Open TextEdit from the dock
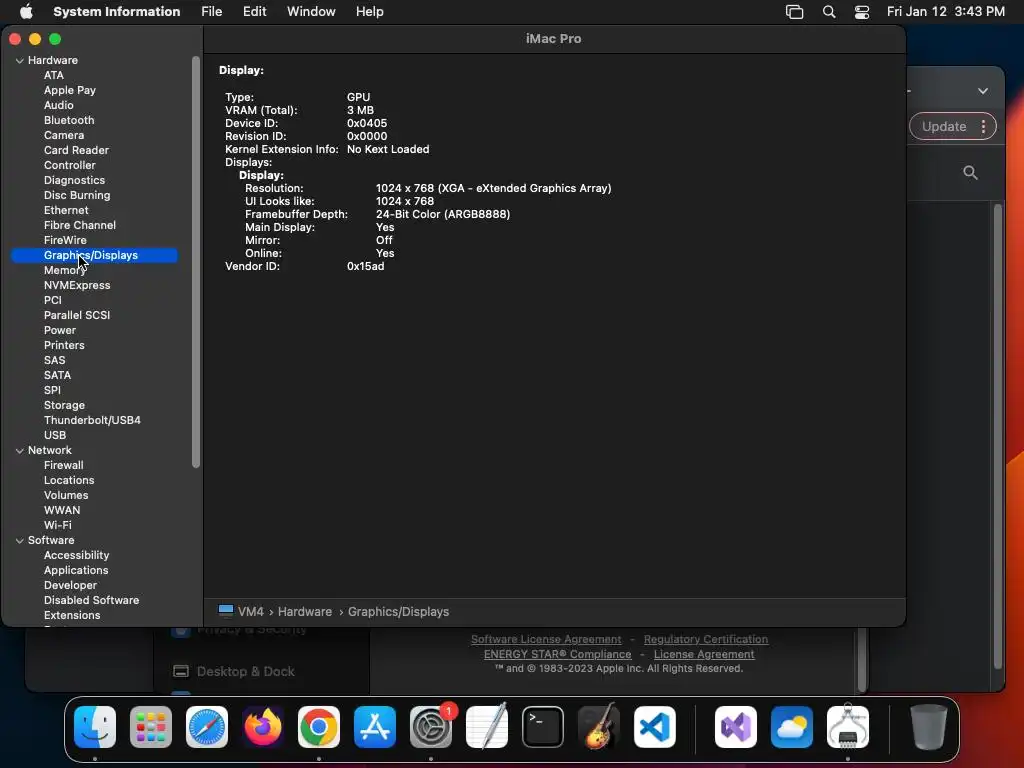The width and height of the screenshot is (1024, 768). 487,727
